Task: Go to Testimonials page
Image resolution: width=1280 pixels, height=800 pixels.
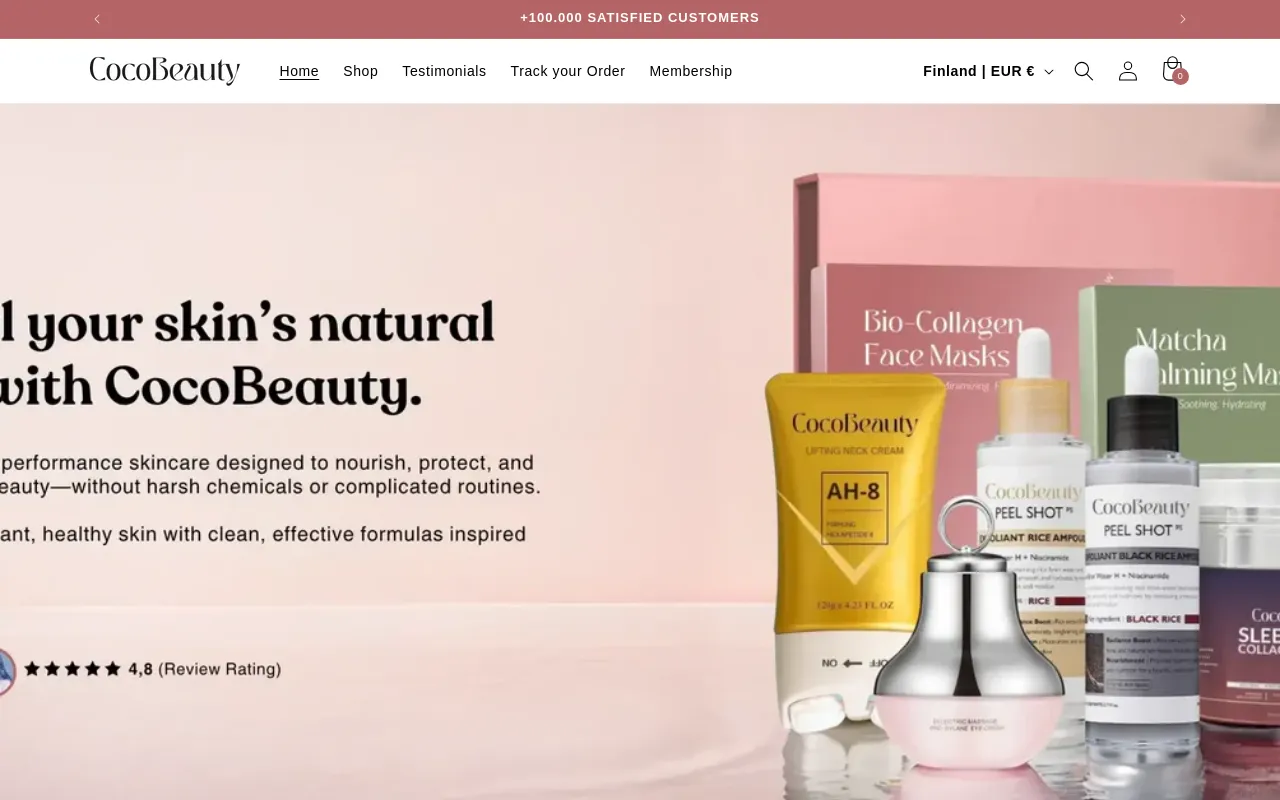Action: click(x=444, y=71)
